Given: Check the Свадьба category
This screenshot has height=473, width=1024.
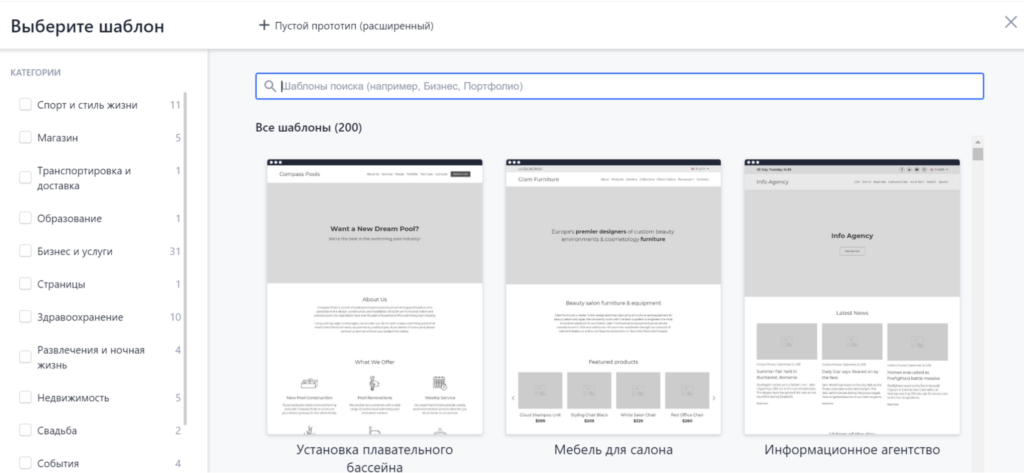Looking at the screenshot, I should click(26, 431).
